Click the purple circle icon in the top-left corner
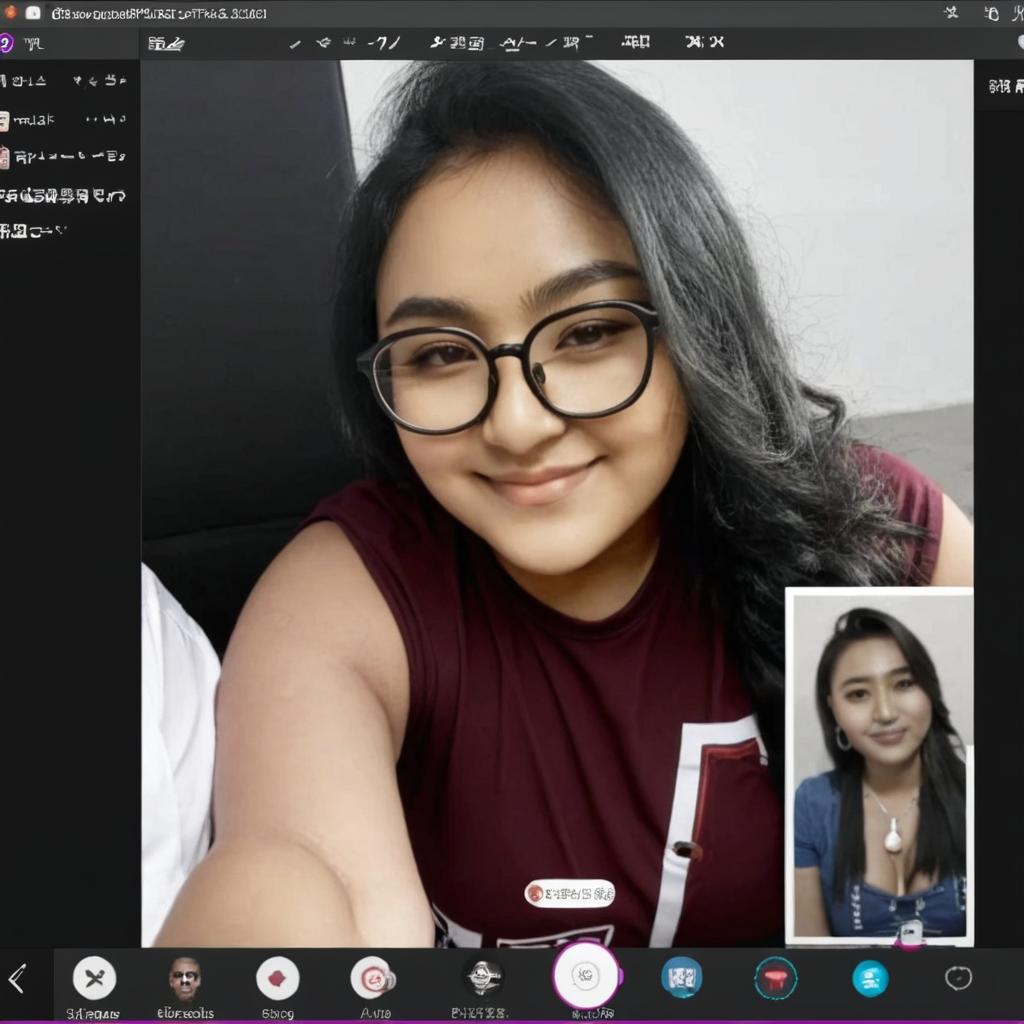Screen dimensions: 1024x1024 6,43
